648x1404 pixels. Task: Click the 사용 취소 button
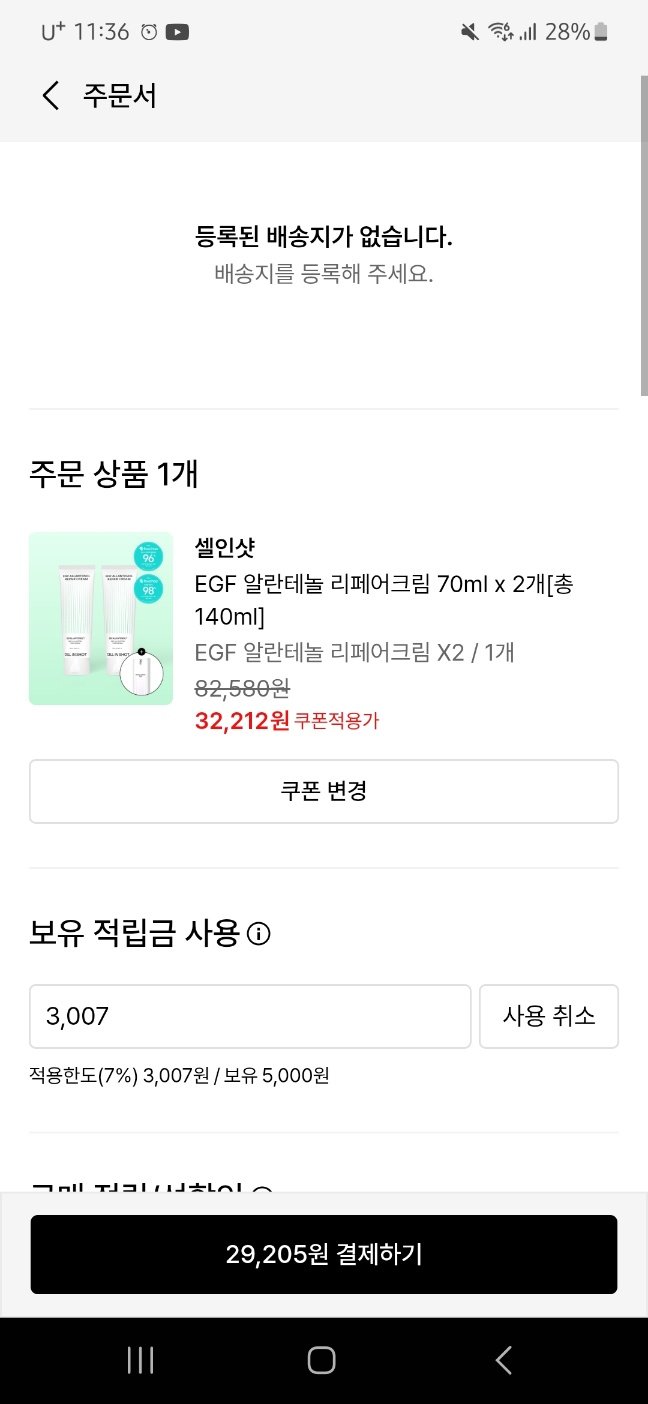[549, 1016]
